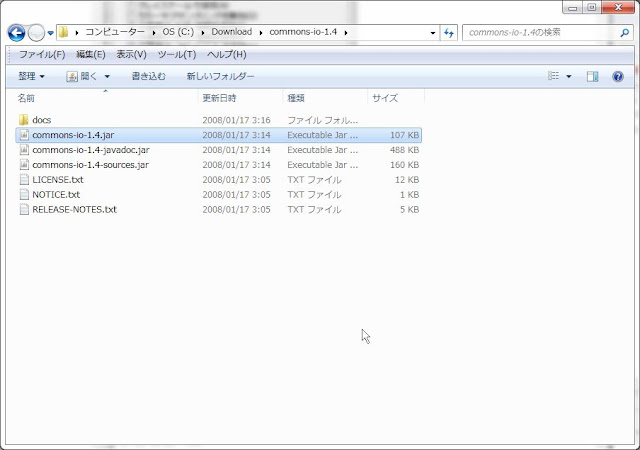Select commons-io-1.4-sources.jar file name
The width and height of the screenshot is (640, 450).
coord(91,165)
